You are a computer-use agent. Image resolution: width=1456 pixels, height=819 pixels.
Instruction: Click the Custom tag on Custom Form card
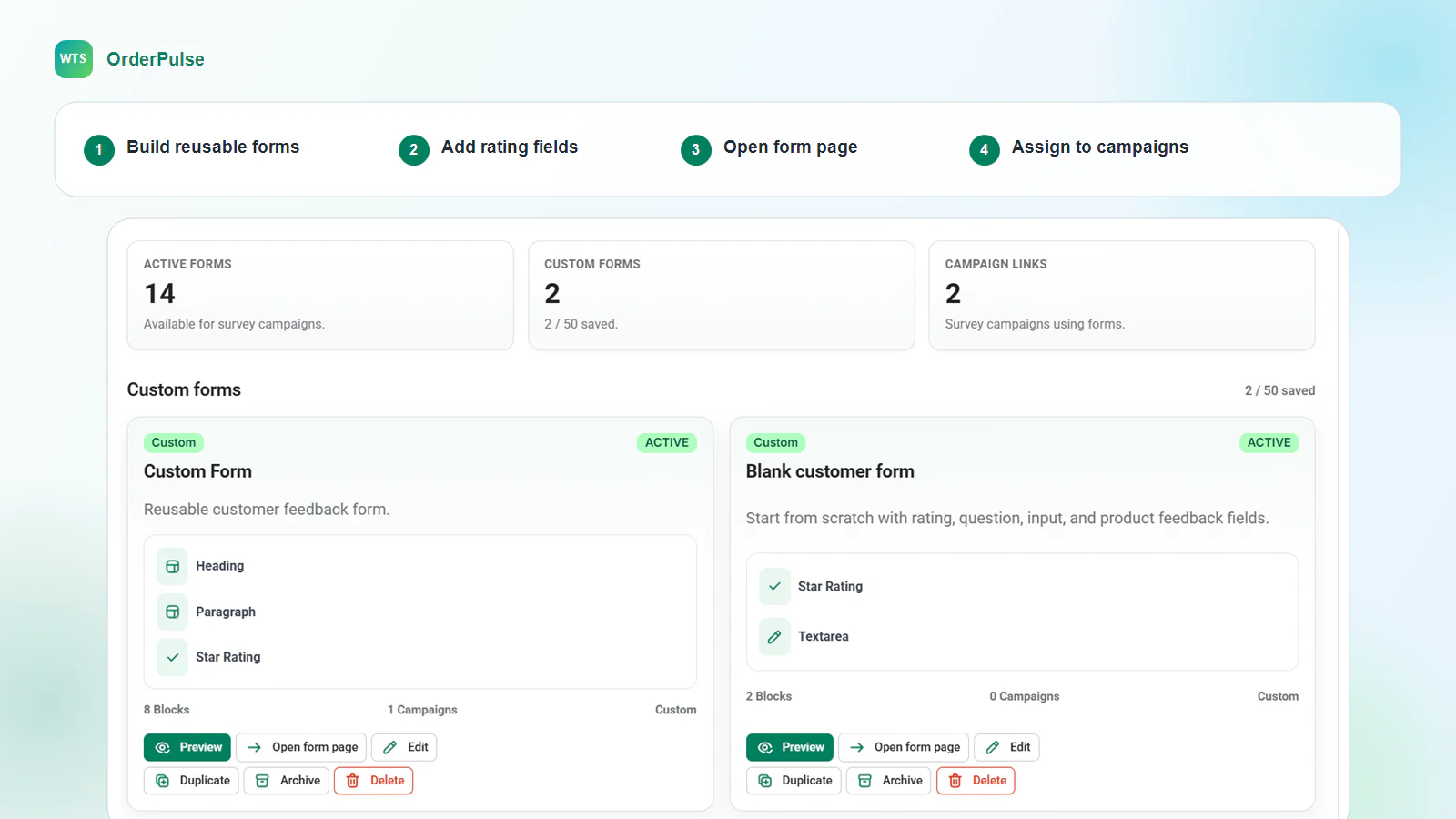pyautogui.click(x=174, y=443)
